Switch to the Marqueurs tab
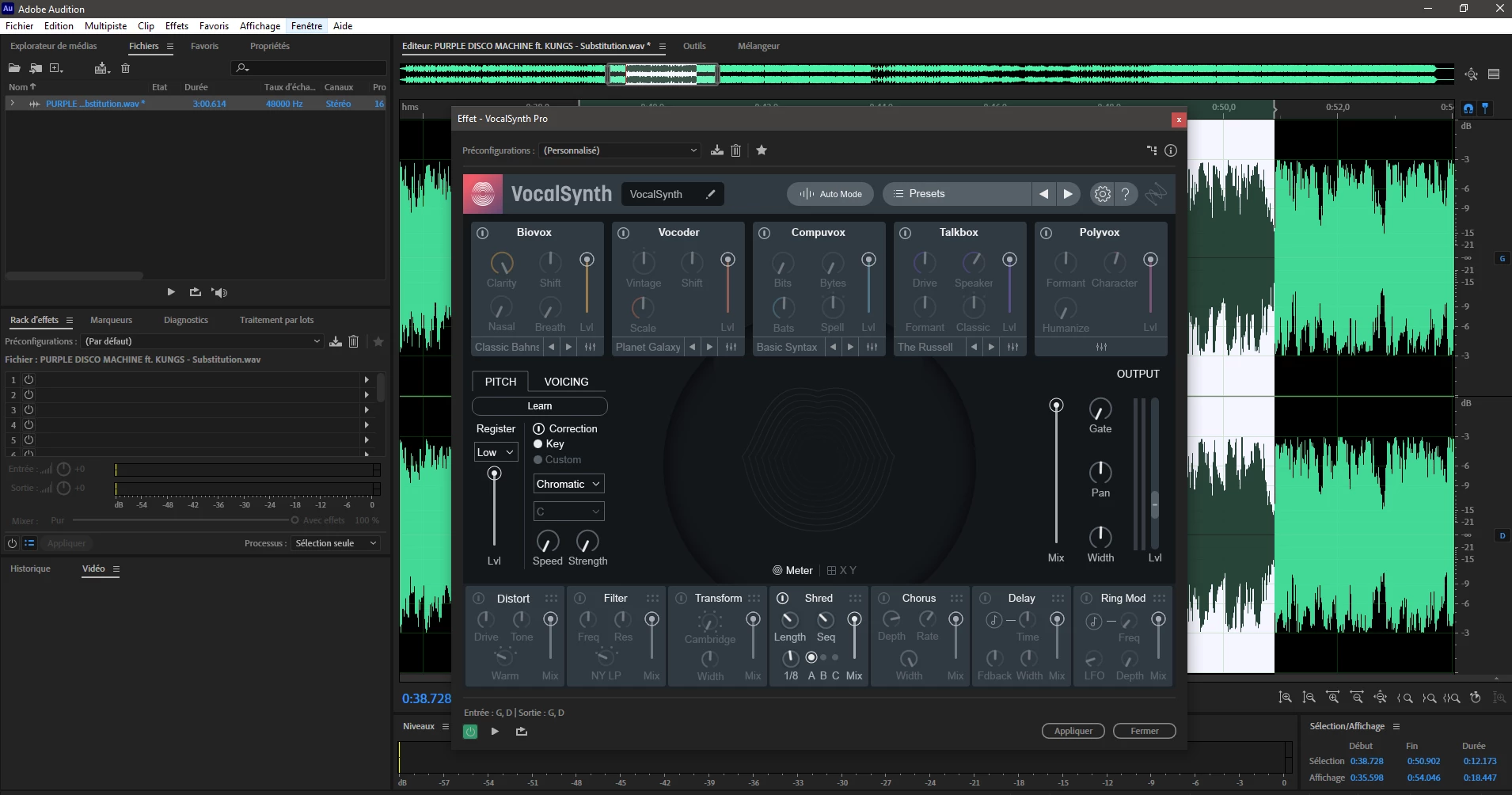 click(112, 320)
